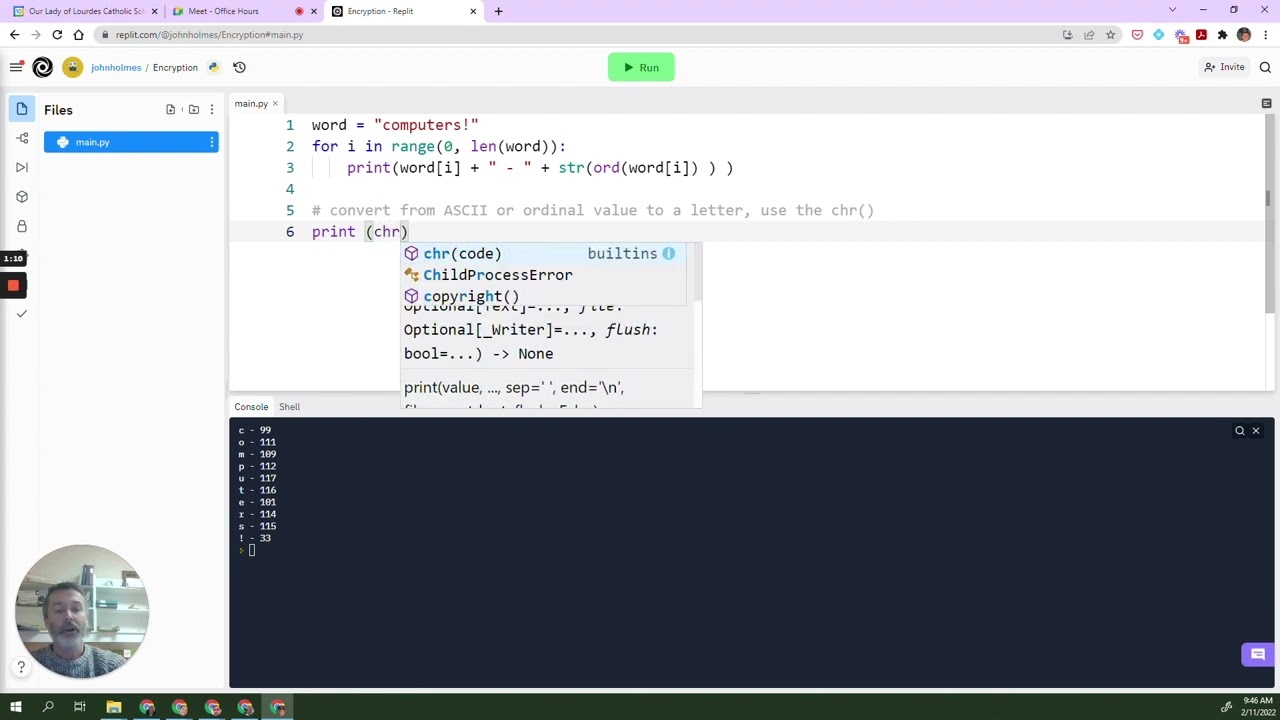
Task: Select chr(code) autocomplete suggestion
Action: (544, 253)
